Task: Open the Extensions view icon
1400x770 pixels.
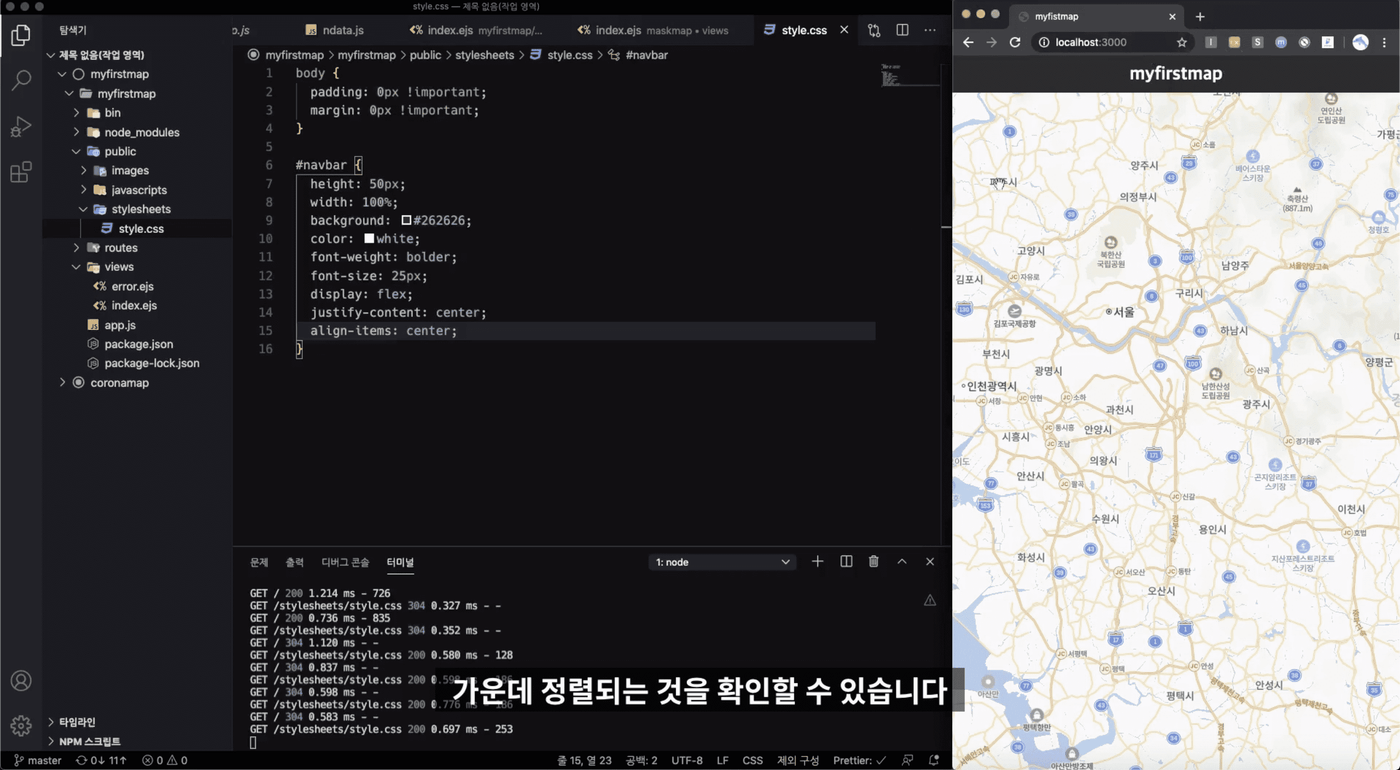Action: tap(21, 173)
